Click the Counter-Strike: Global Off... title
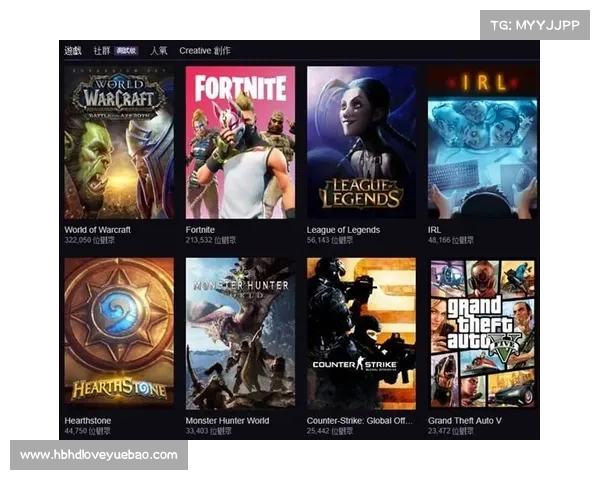This screenshot has width=600, height=480. pyautogui.click(x=360, y=420)
